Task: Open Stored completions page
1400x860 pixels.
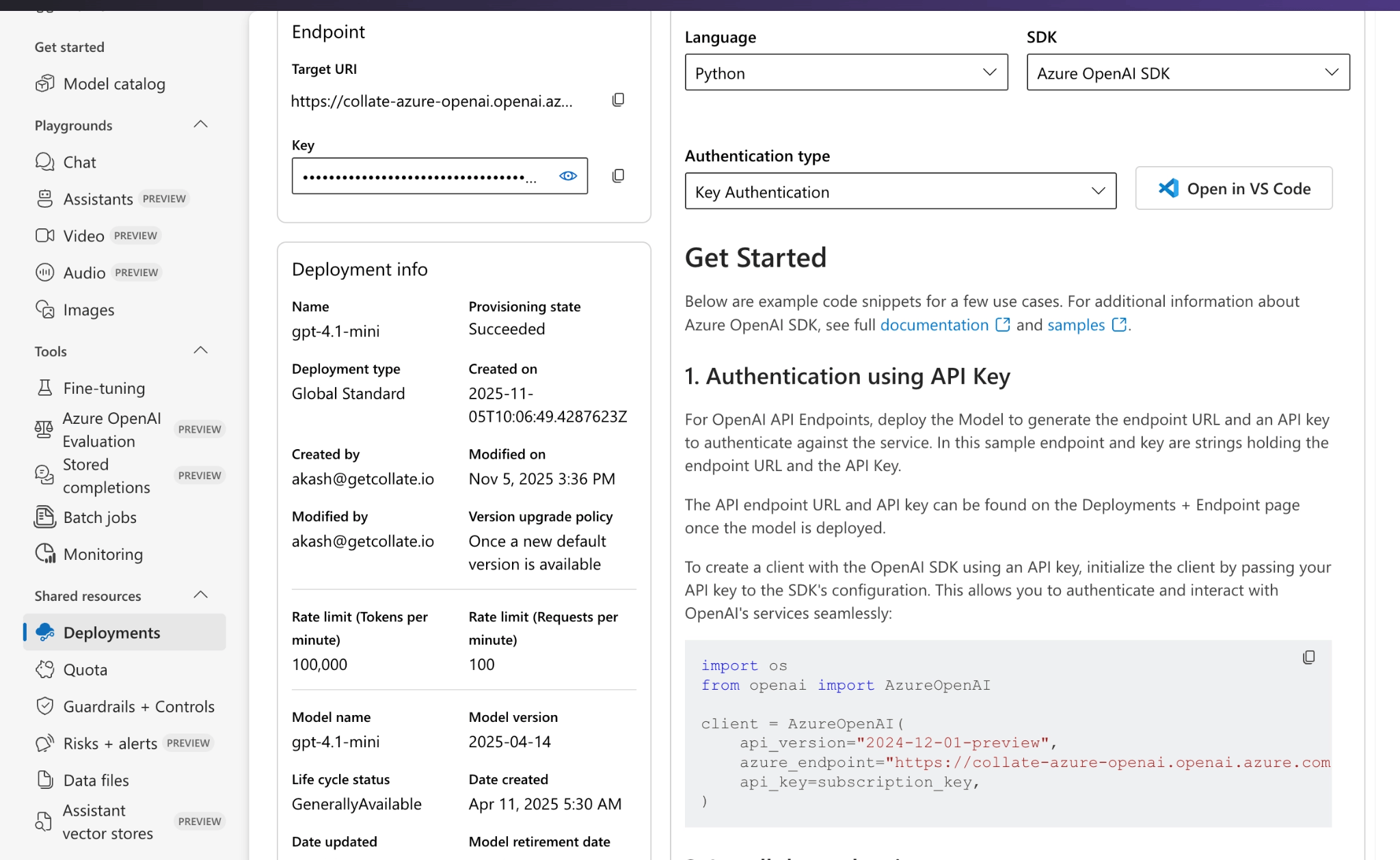Action: point(106,476)
